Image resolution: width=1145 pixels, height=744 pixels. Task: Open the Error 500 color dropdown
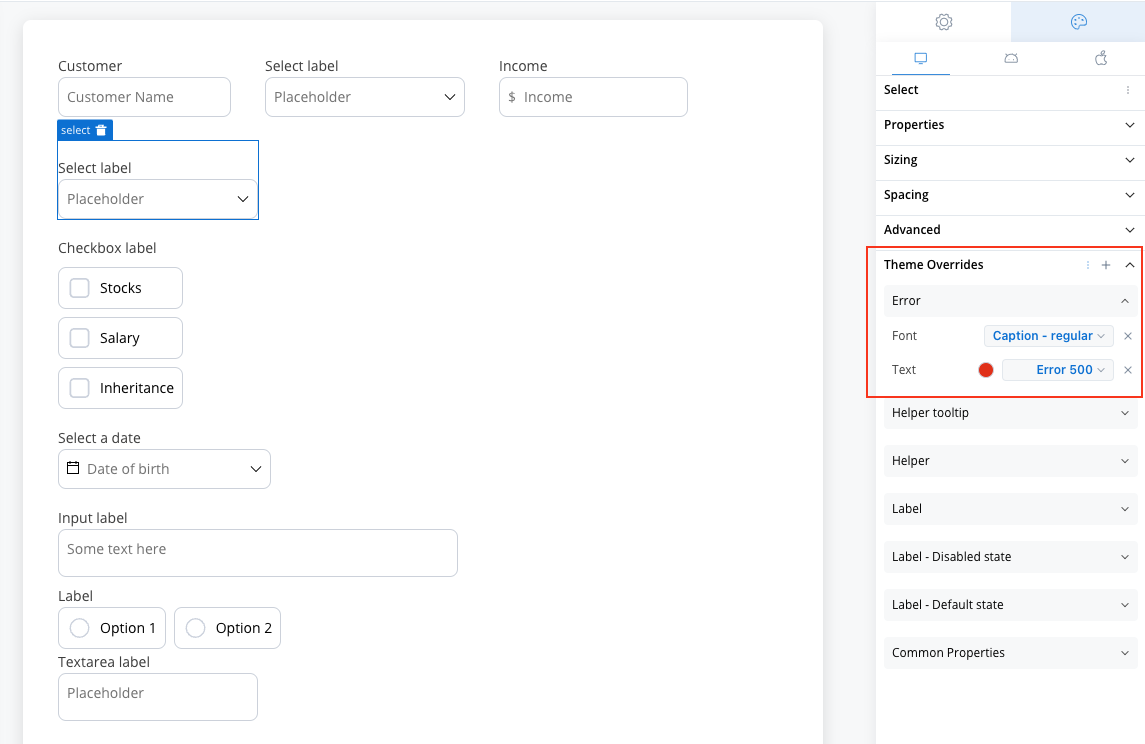click(1057, 370)
